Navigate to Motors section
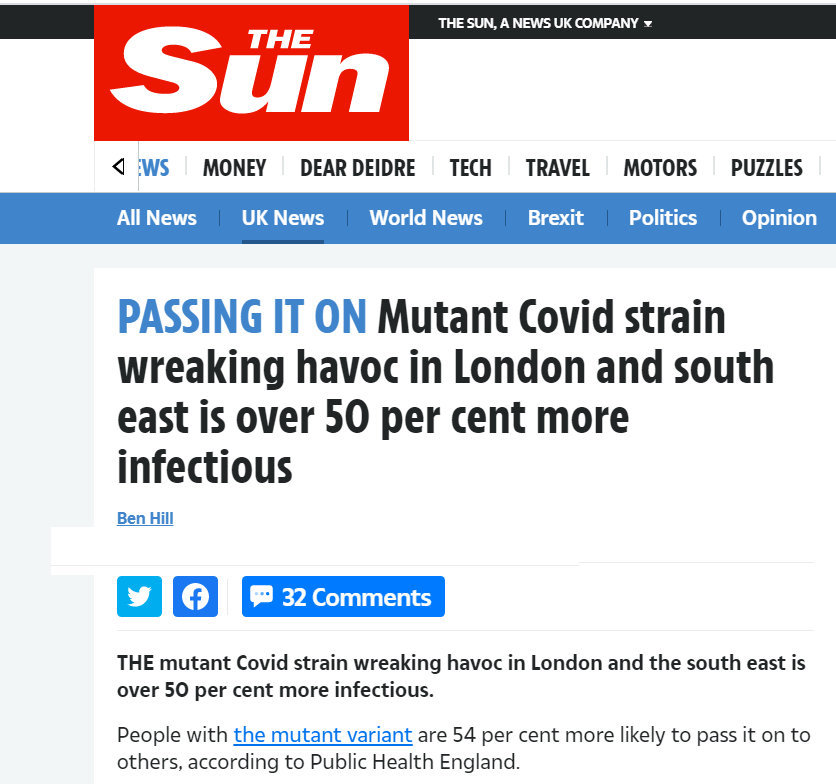 tap(660, 168)
